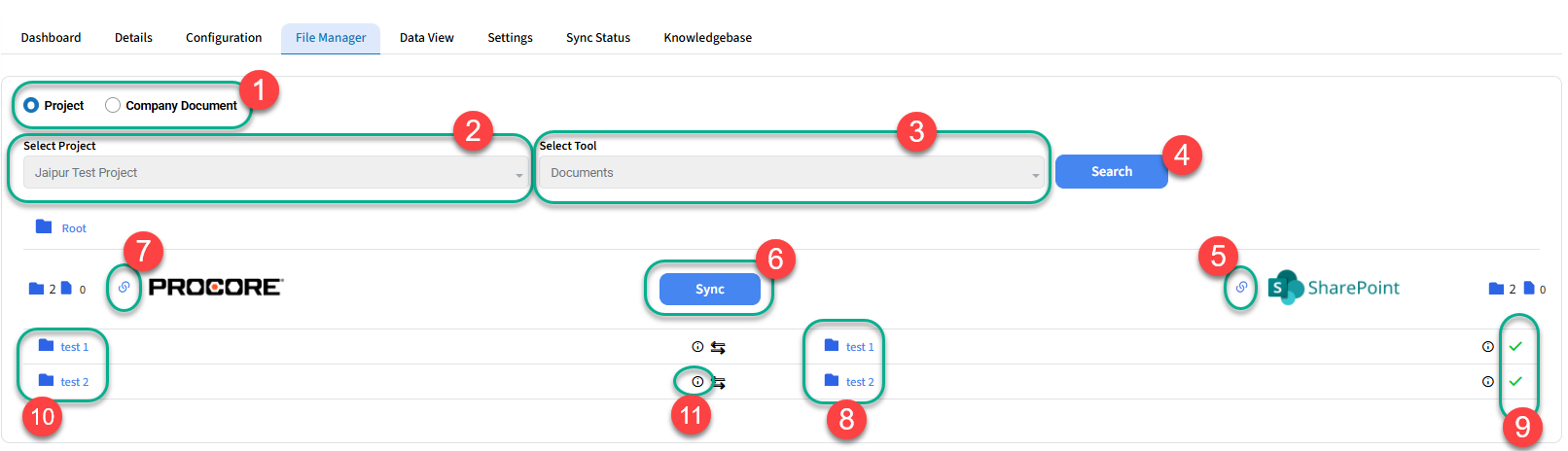
Task: Click the link icon beside SharePoint logo
Action: tap(1241, 288)
